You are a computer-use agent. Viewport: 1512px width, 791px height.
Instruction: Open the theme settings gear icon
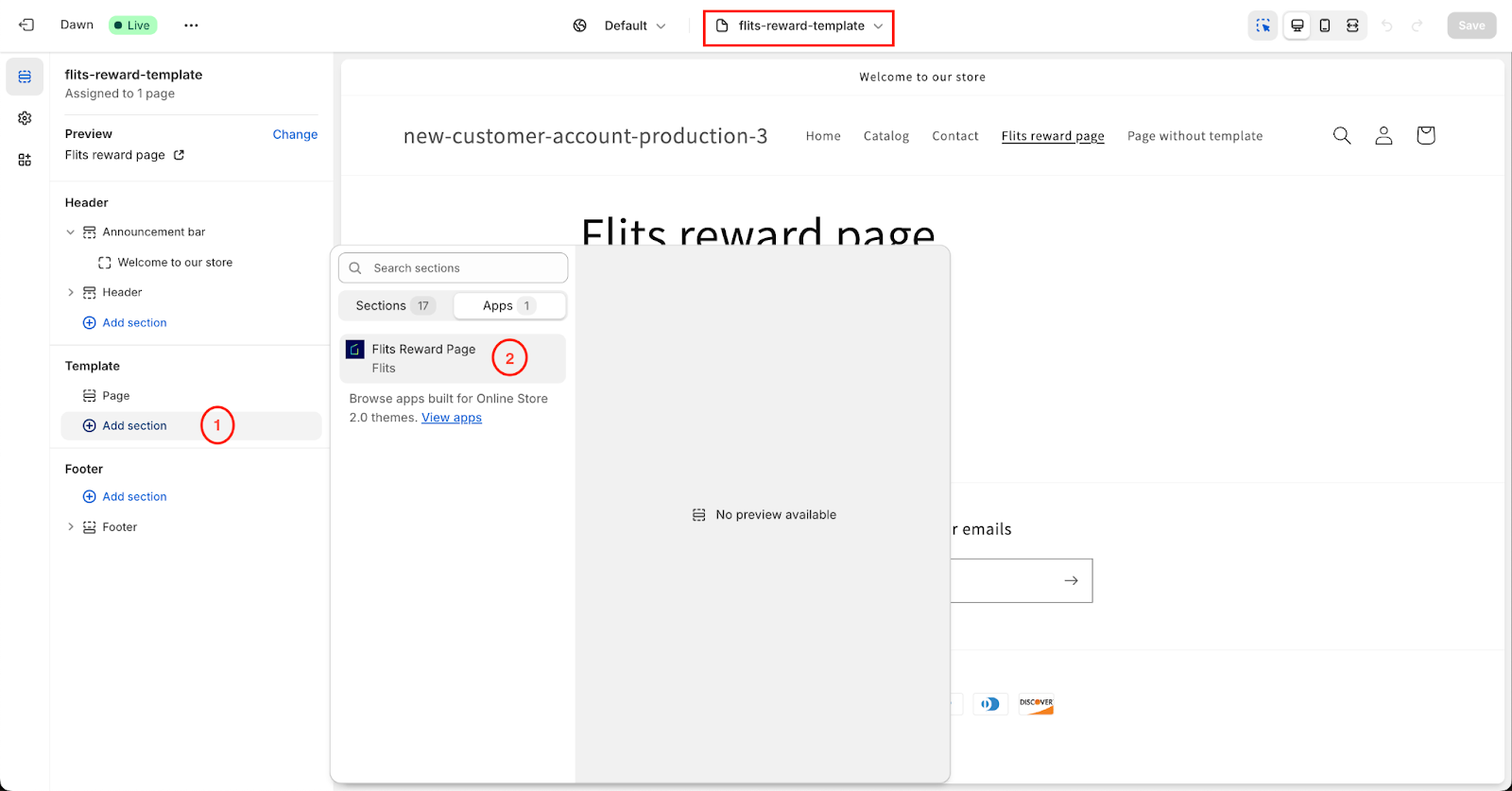coord(25,118)
